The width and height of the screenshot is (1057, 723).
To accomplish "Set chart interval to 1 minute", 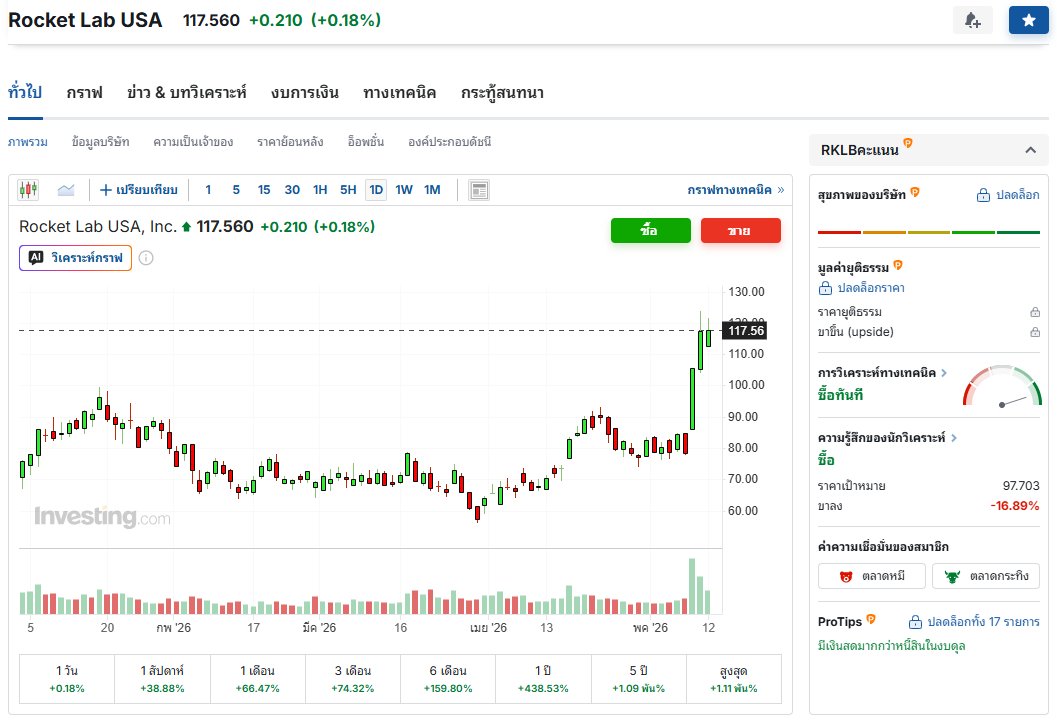I will pyautogui.click(x=208, y=190).
